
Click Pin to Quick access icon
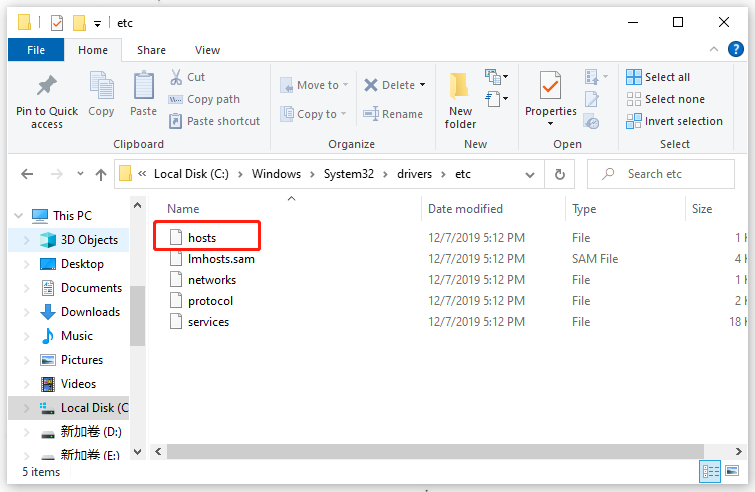[x=47, y=86]
